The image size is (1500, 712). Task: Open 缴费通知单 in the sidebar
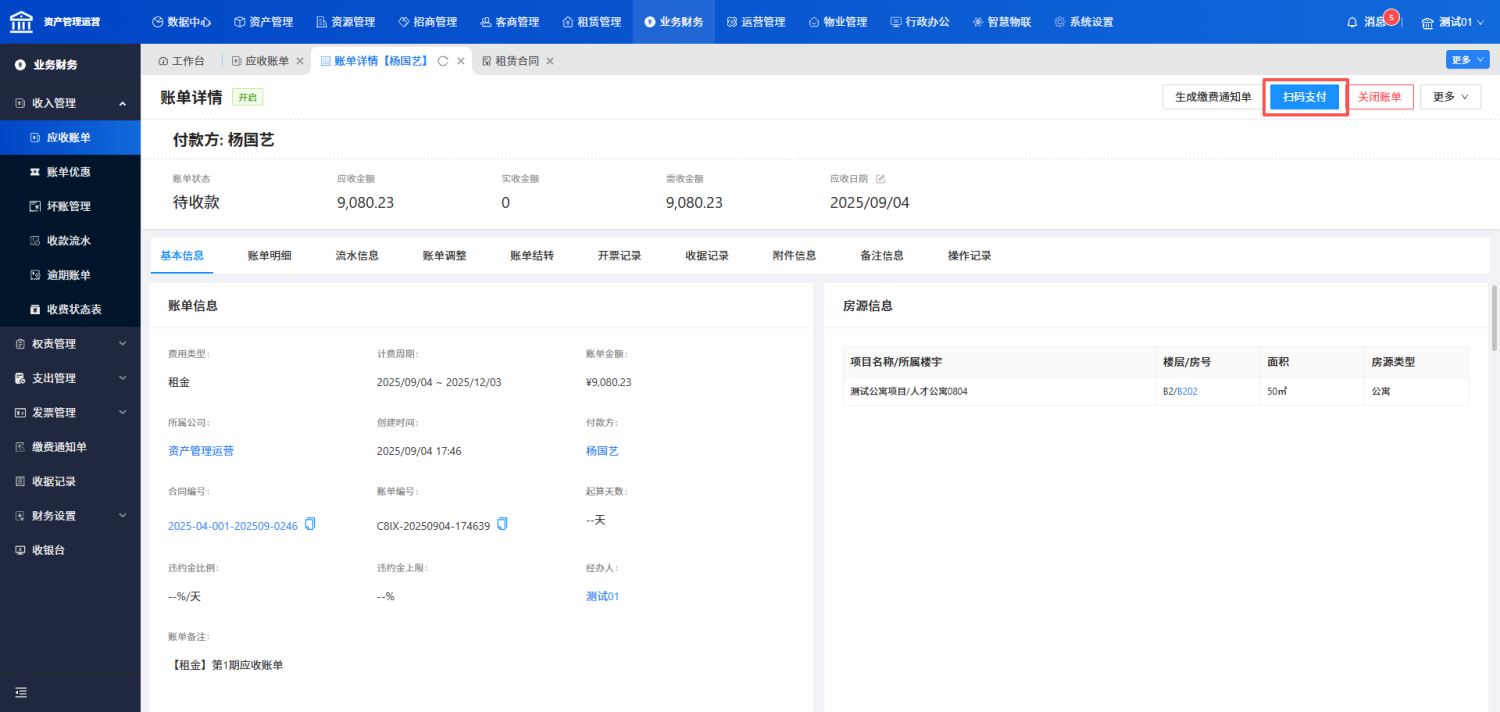click(x=70, y=447)
